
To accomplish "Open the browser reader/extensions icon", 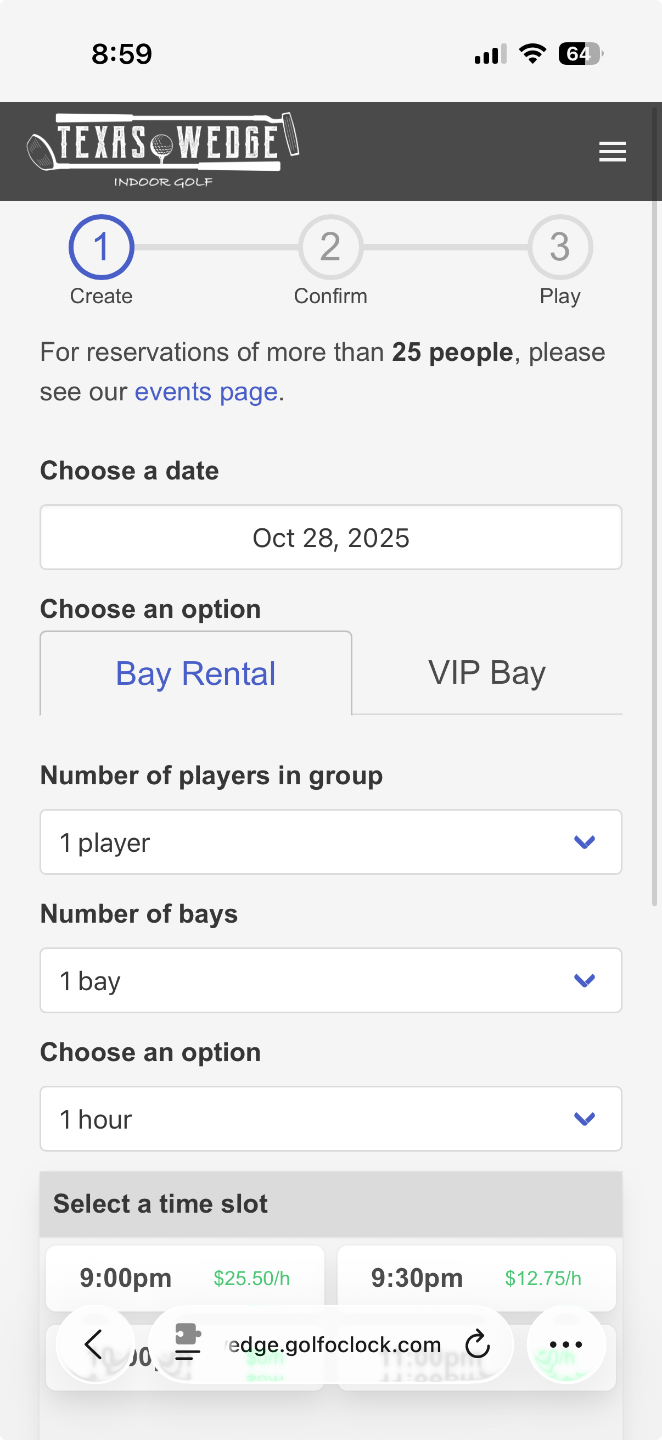I will point(188,1345).
